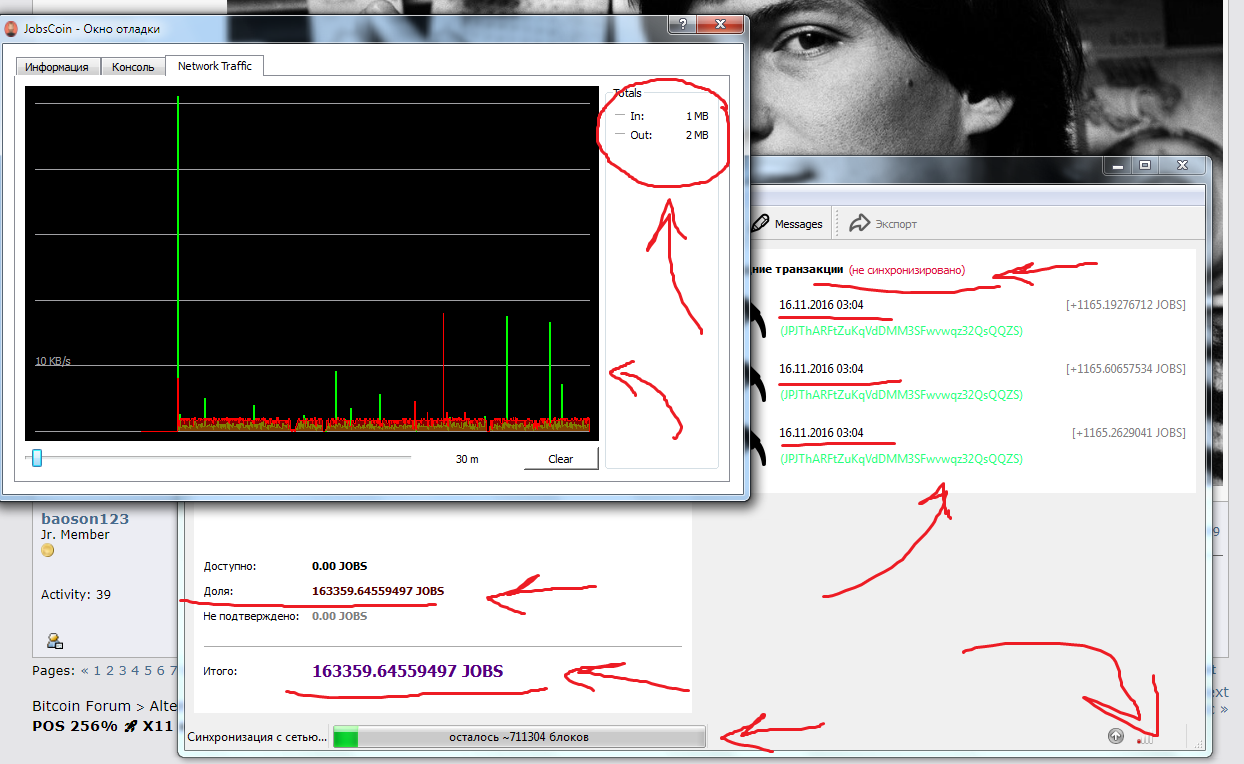Click the Доступно balance "0.00 JOBS"

(340, 566)
